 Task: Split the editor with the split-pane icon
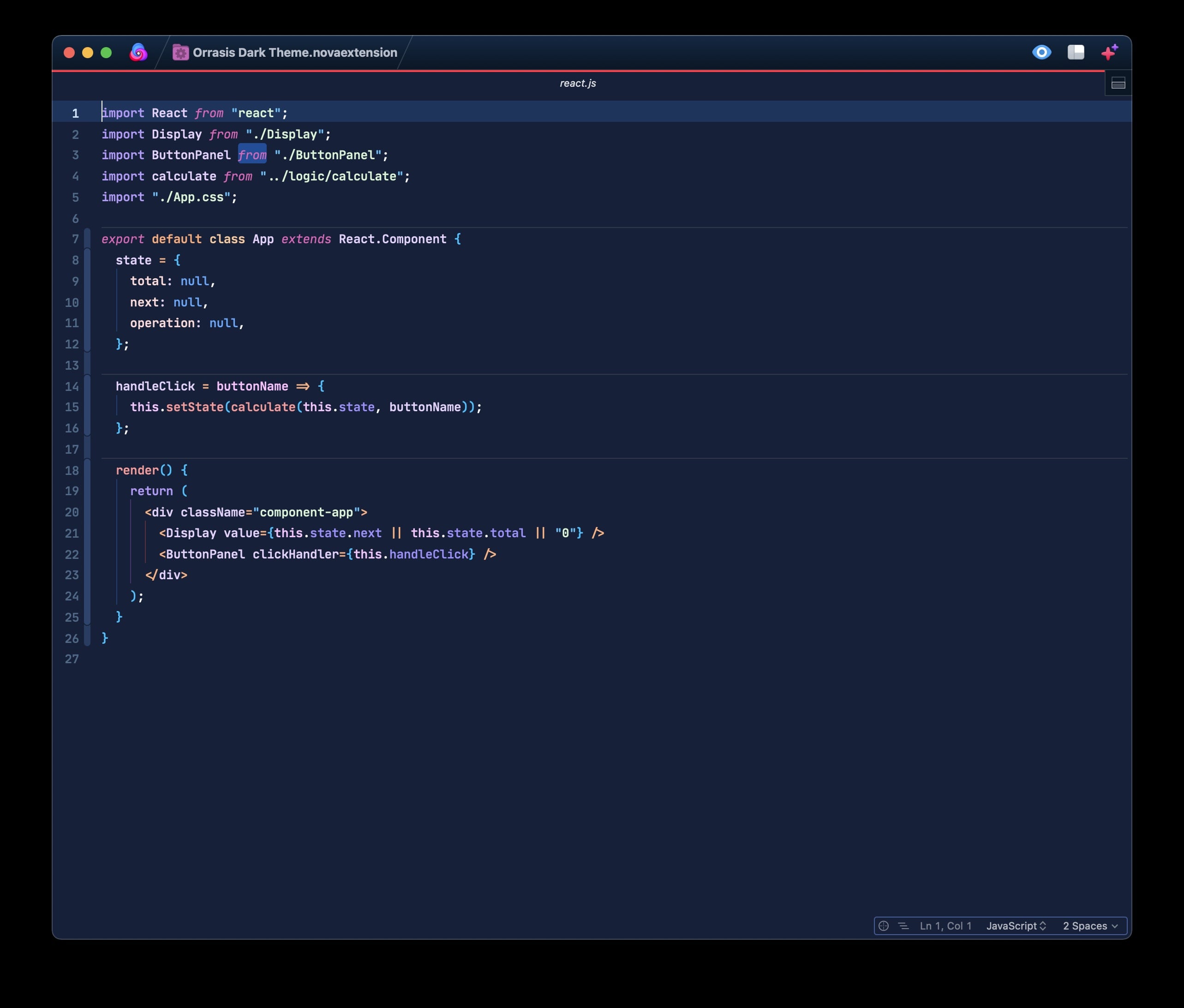click(1118, 84)
